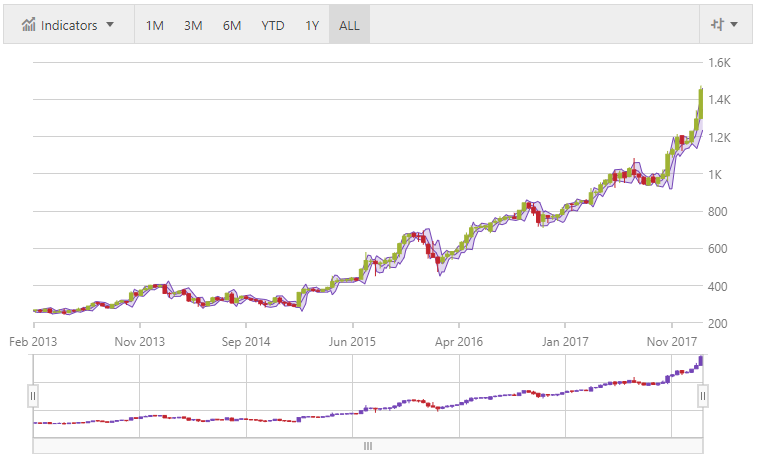Click the Feb 2013 axis label
Viewport: 759px width, 463px height.
tap(33, 342)
